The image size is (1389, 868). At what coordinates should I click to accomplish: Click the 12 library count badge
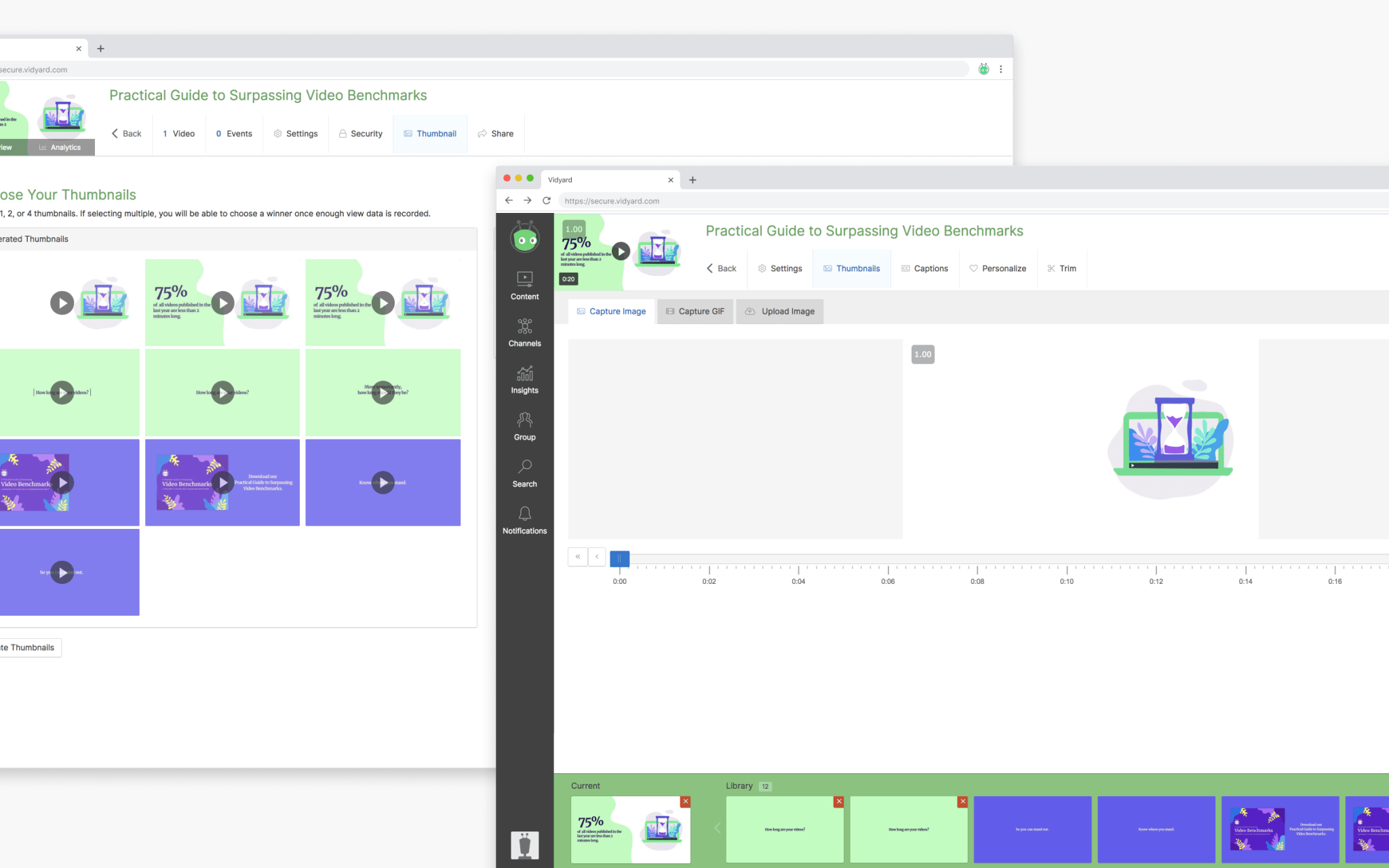coord(765,787)
